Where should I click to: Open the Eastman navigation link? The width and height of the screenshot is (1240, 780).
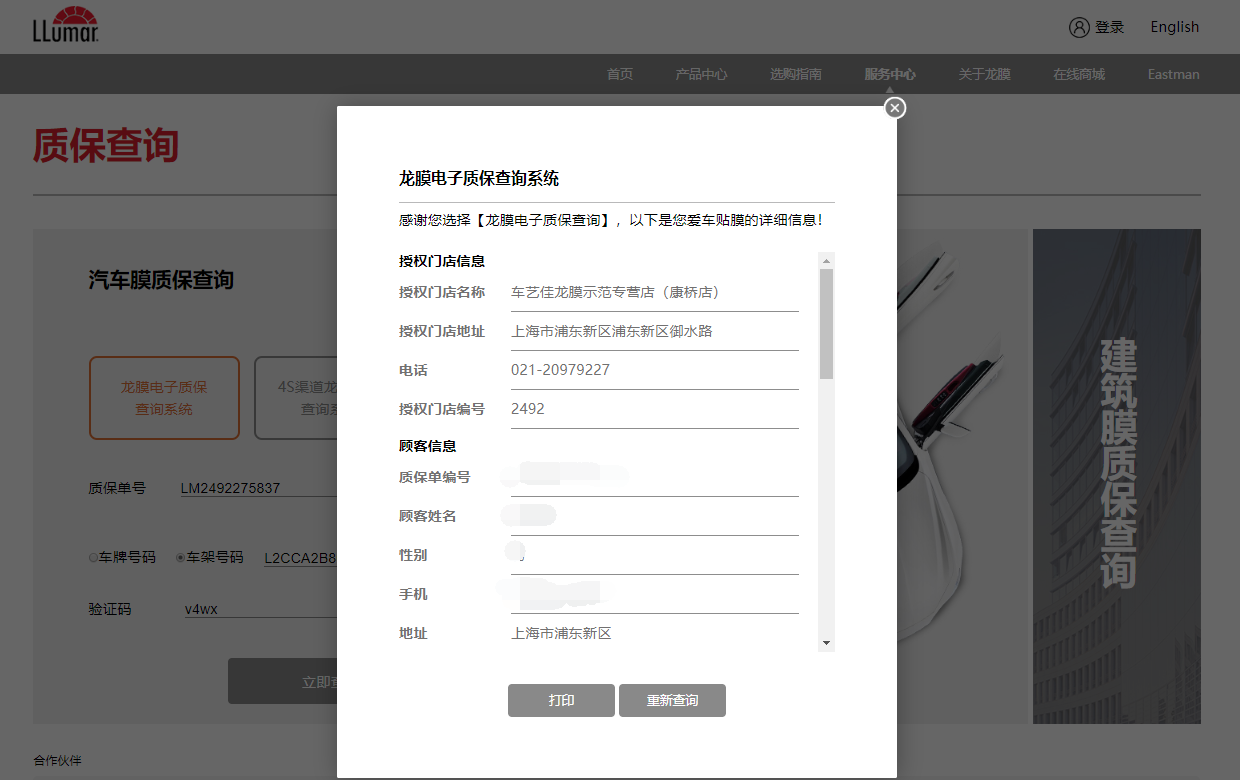1172,73
